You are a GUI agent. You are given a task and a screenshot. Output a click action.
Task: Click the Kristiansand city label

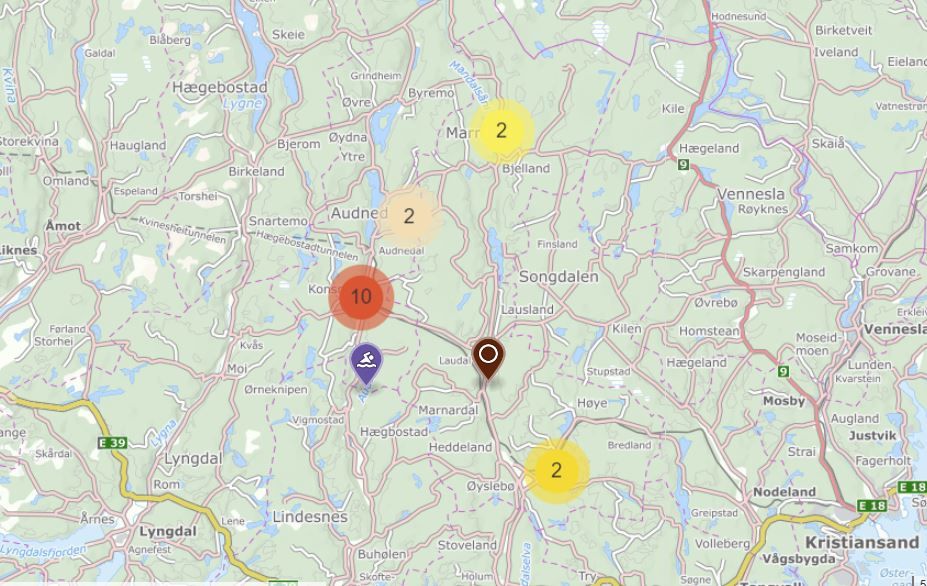click(x=862, y=542)
